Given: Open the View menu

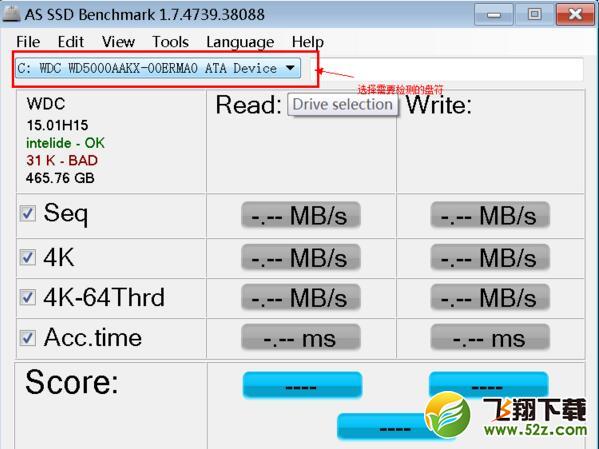Looking at the screenshot, I should 118,42.
